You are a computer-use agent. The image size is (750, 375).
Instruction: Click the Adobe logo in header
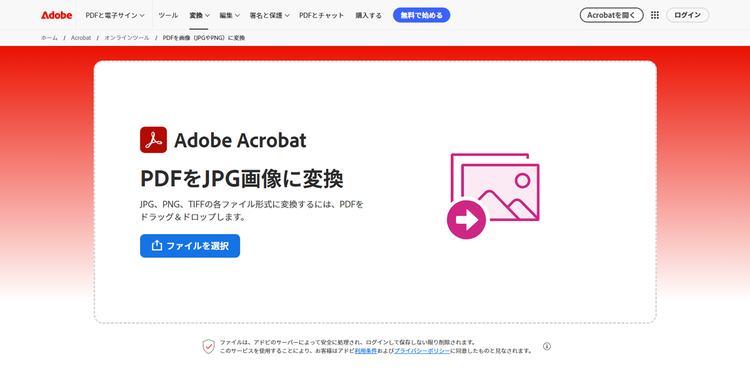click(56, 15)
